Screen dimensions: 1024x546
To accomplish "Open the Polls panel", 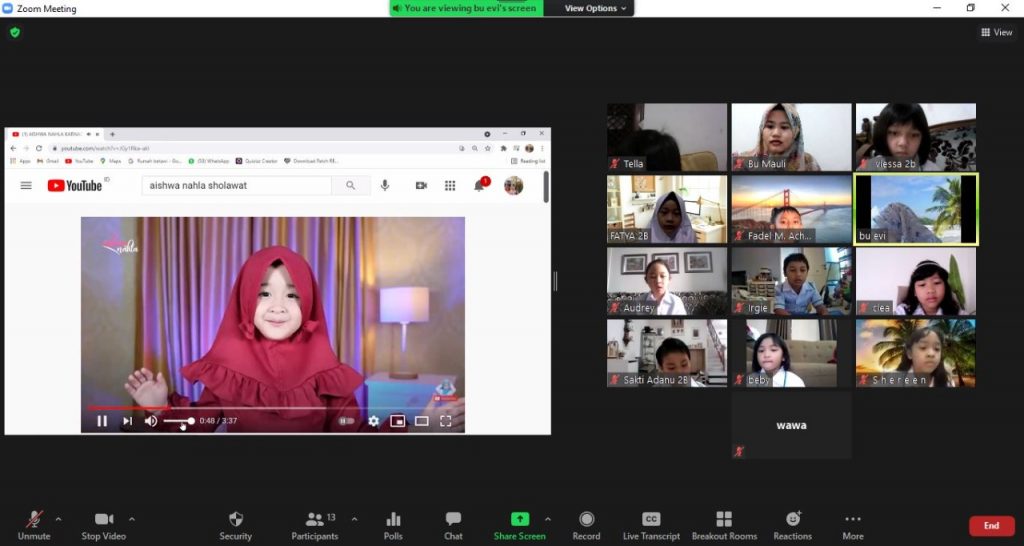I will pos(393,520).
